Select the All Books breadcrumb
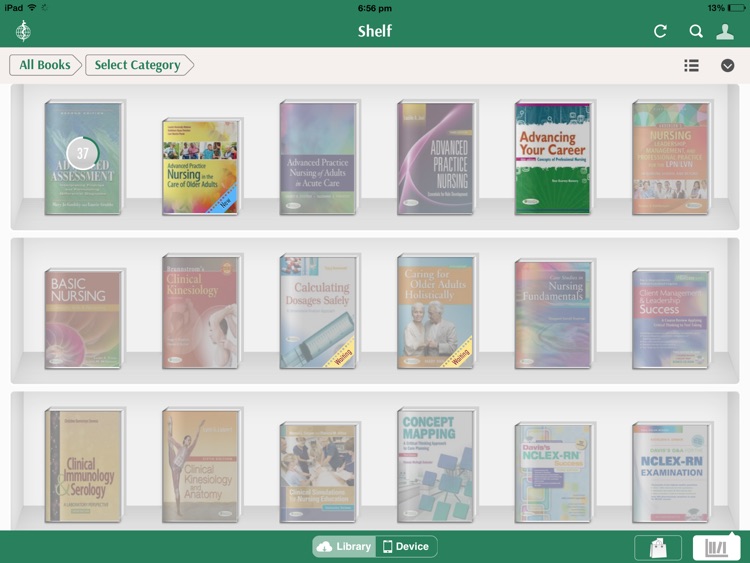This screenshot has width=750, height=563. coord(45,65)
